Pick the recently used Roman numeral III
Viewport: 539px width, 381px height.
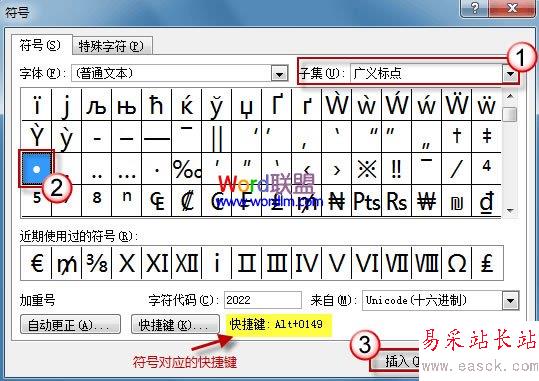276,263
